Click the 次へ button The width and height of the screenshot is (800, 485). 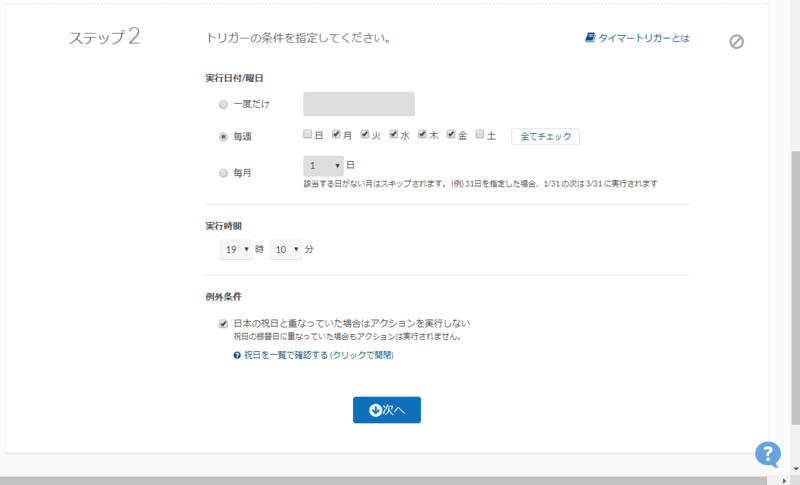[x=387, y=410]
